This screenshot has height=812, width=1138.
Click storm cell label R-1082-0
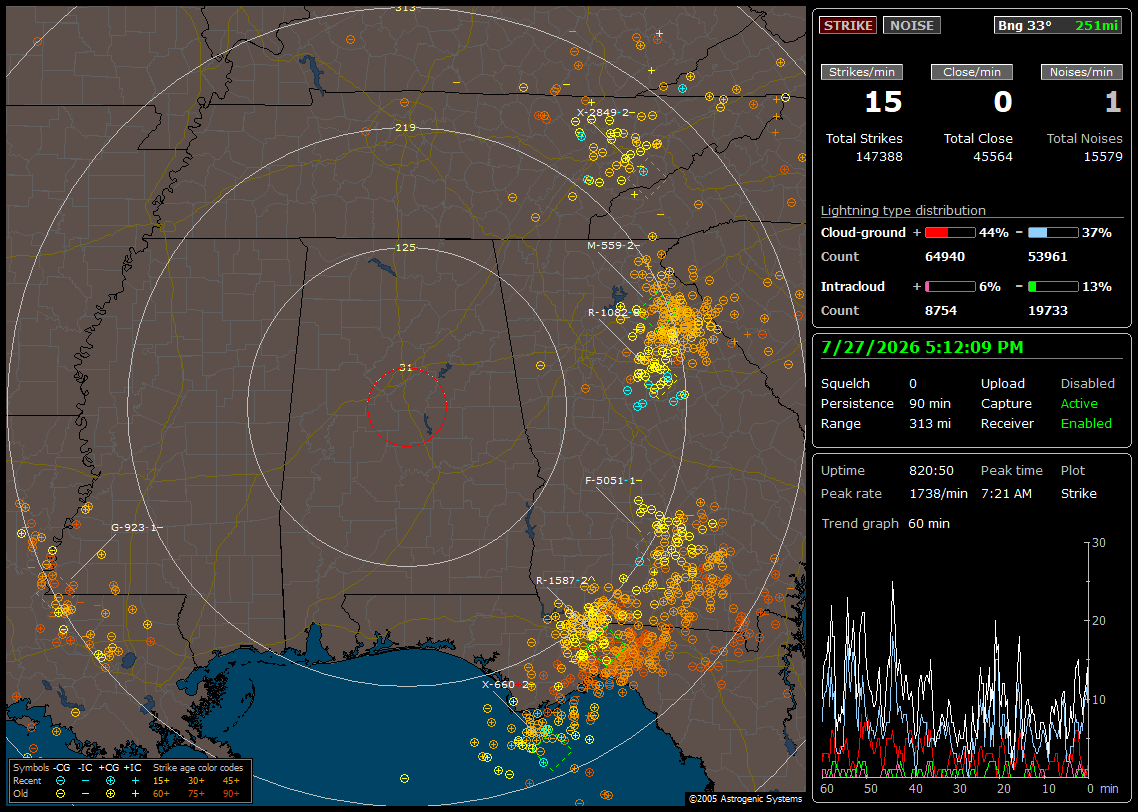click(614, 312)
